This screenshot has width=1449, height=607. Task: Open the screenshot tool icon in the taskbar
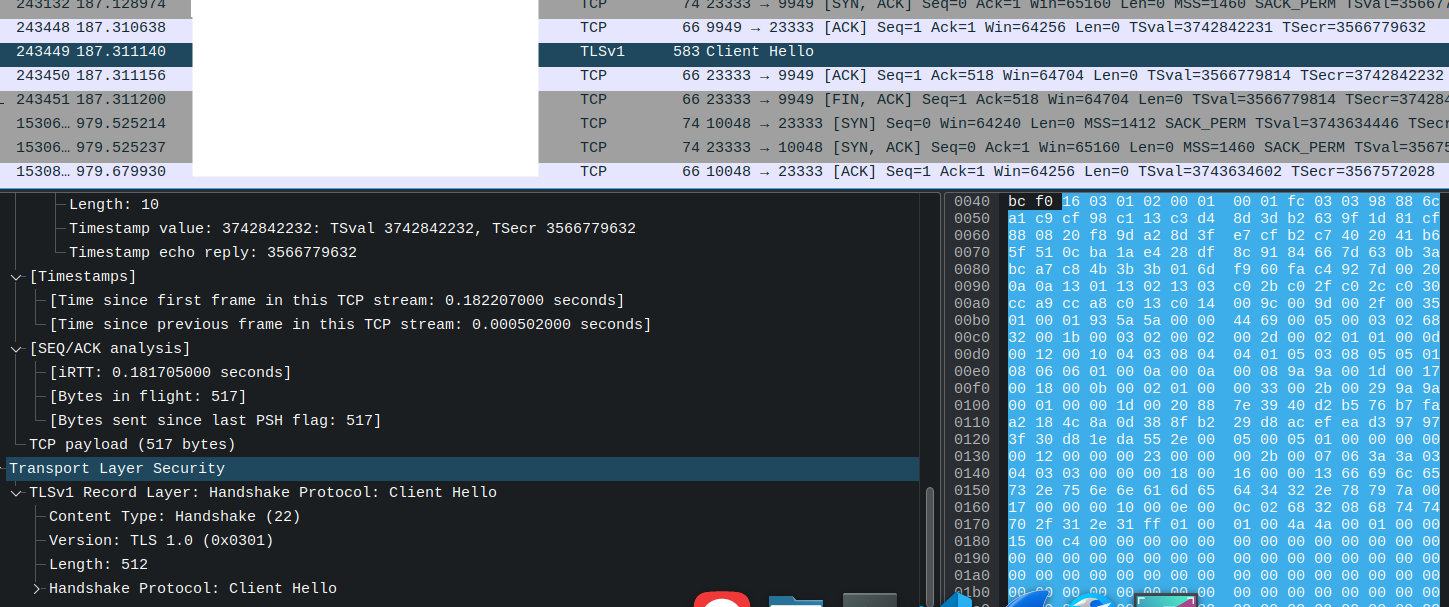click(x=1165, y=600)
